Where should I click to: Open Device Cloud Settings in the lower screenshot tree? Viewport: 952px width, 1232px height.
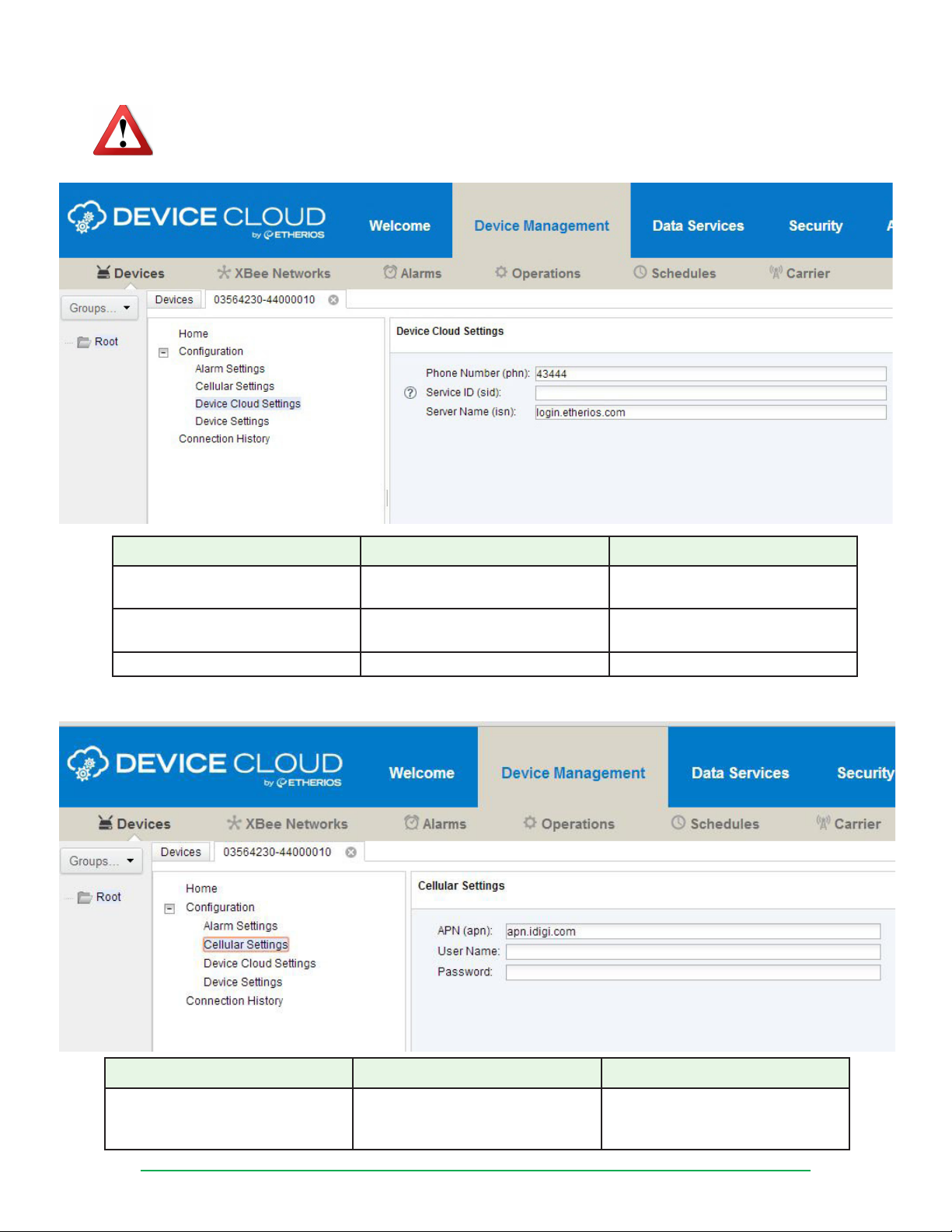coord(260,963)
